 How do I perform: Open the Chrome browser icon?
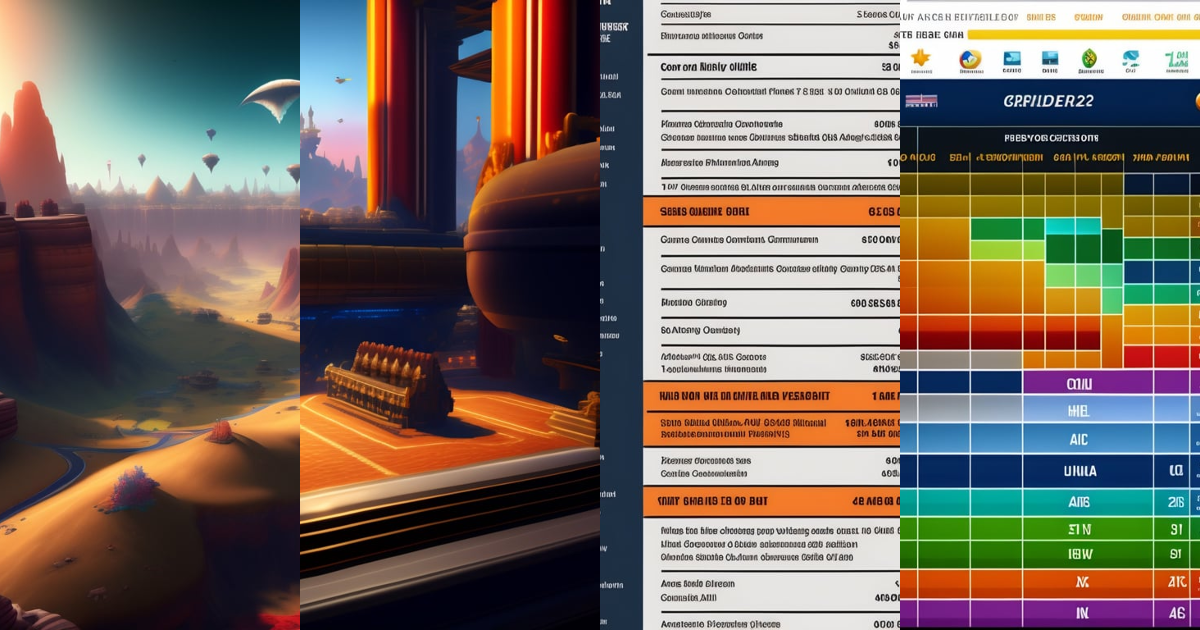click(x=970, y=58)
